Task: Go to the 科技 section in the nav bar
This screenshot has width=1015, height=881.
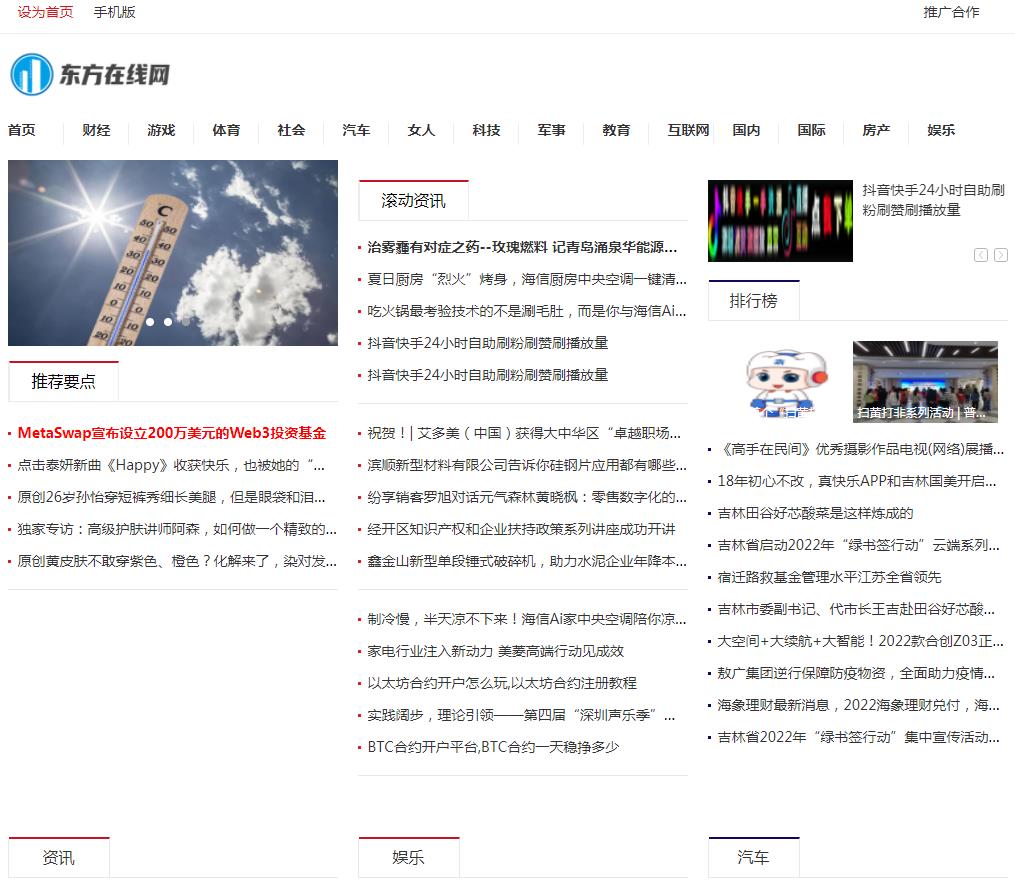Action: coord(486,130)
